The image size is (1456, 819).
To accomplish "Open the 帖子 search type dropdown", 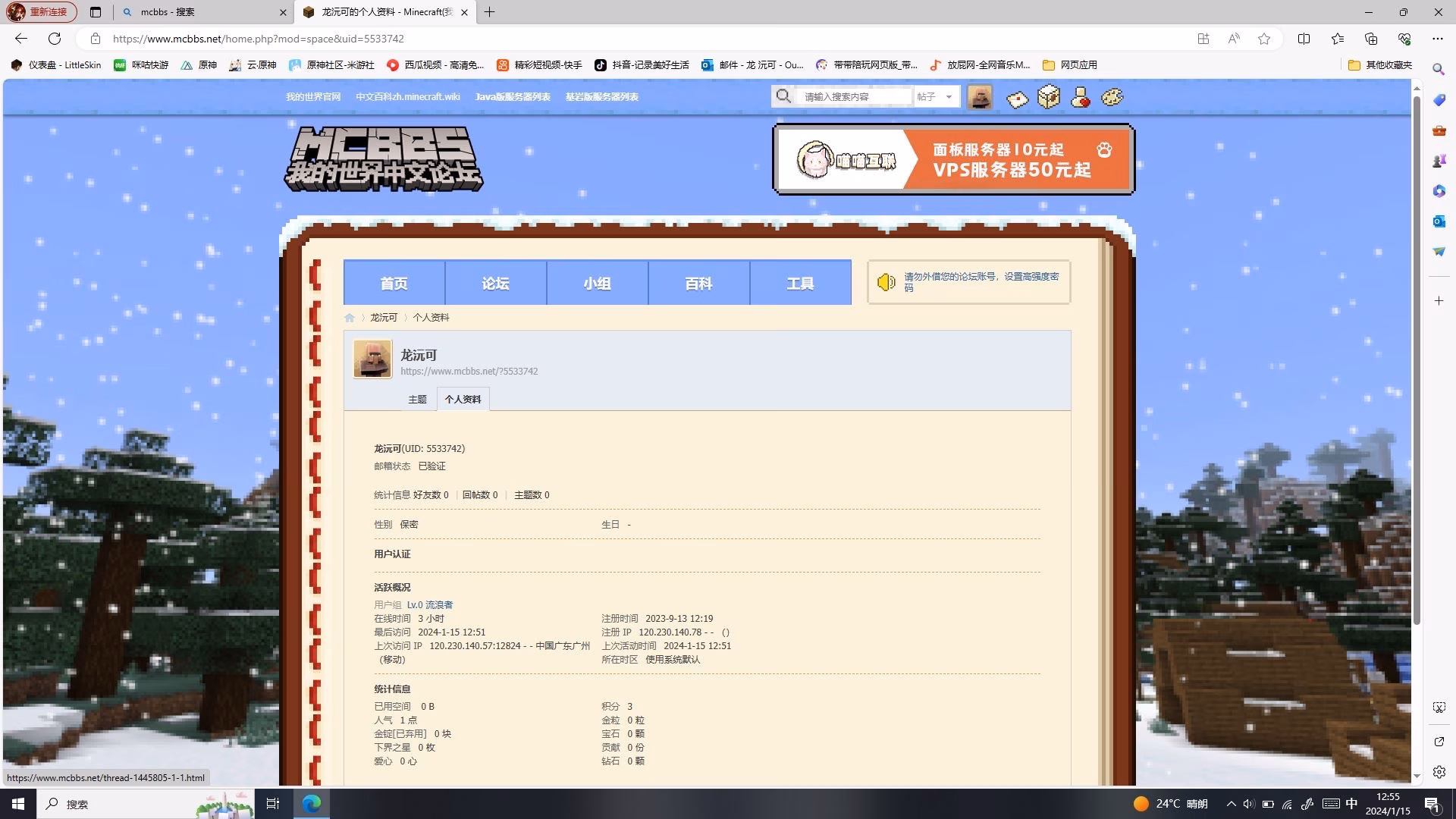I will pos(934,96).
